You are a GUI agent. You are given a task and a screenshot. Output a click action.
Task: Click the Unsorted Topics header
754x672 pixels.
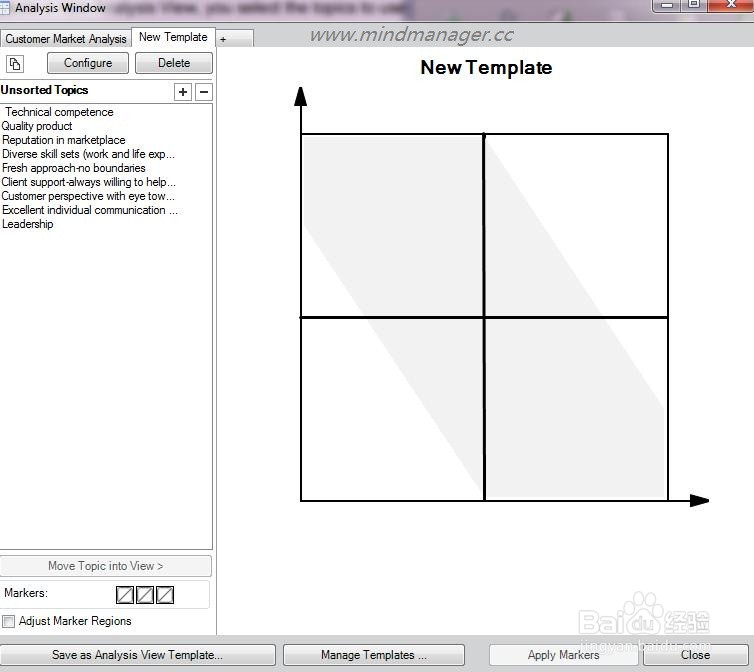click(44, 90)
